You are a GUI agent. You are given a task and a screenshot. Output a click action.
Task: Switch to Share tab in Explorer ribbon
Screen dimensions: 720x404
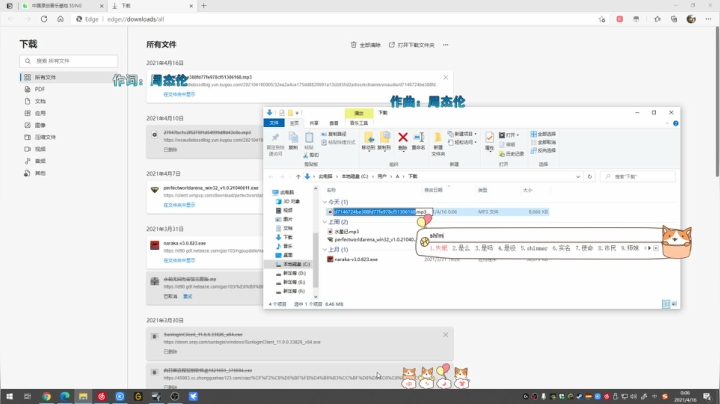pos(314,123)
